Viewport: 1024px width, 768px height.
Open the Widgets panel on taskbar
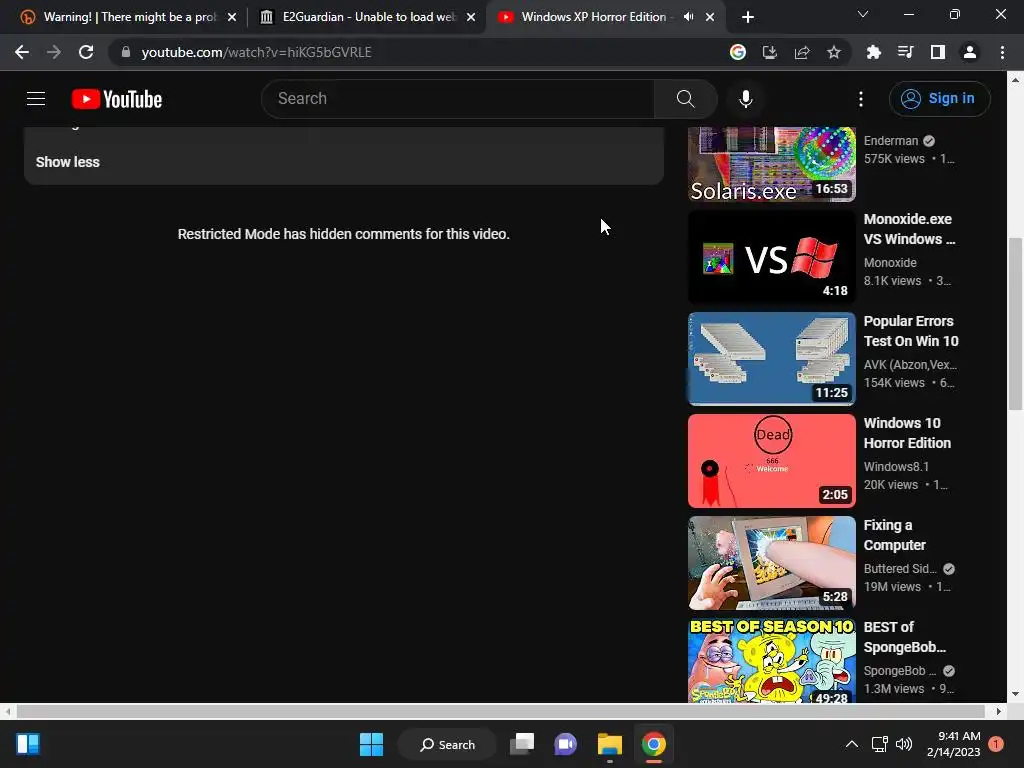(28, 744)
